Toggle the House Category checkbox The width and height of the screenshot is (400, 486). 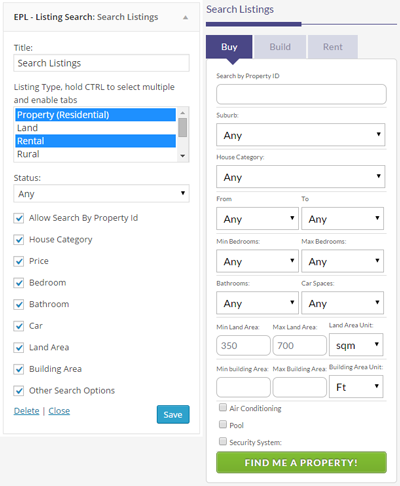tap(19, 240)
